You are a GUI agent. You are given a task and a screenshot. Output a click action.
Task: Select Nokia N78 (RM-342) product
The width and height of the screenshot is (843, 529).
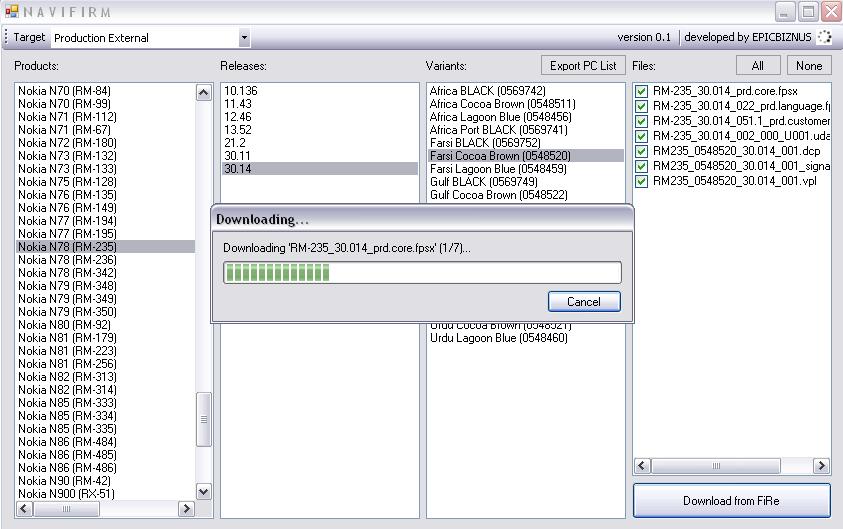(x=105, y=273)
